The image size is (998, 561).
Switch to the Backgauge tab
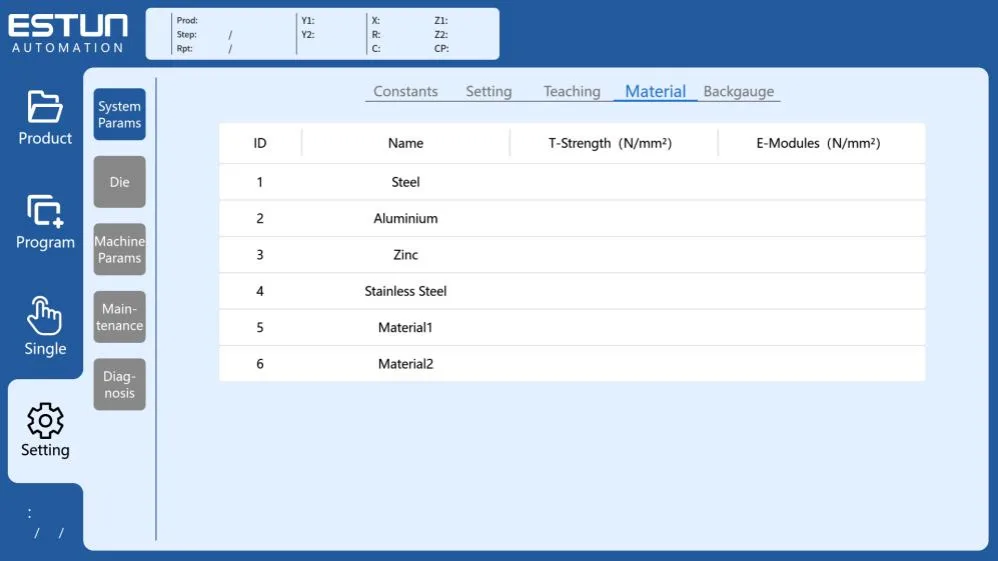[x=738, y=91]
